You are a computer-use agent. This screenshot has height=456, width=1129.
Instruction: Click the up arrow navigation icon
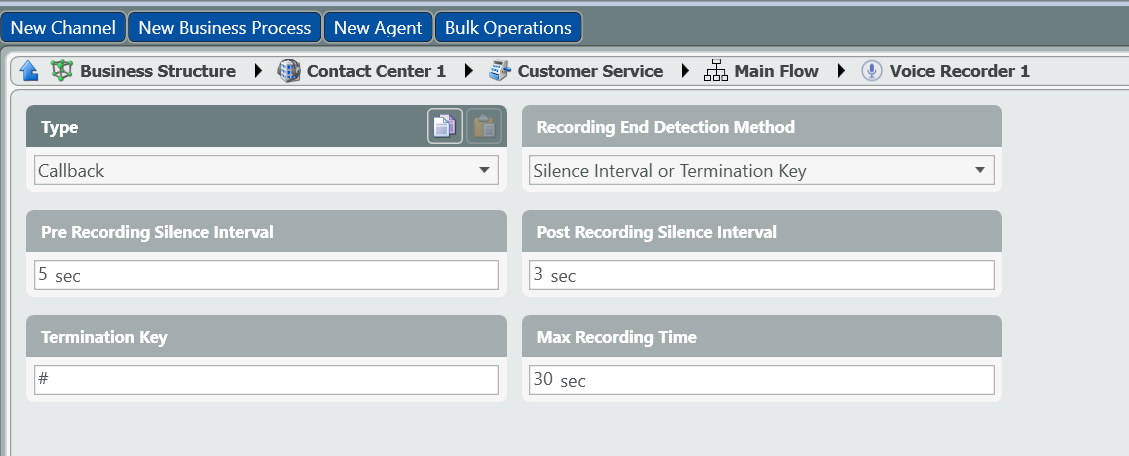pyautogui.click(x=29, y=71)
